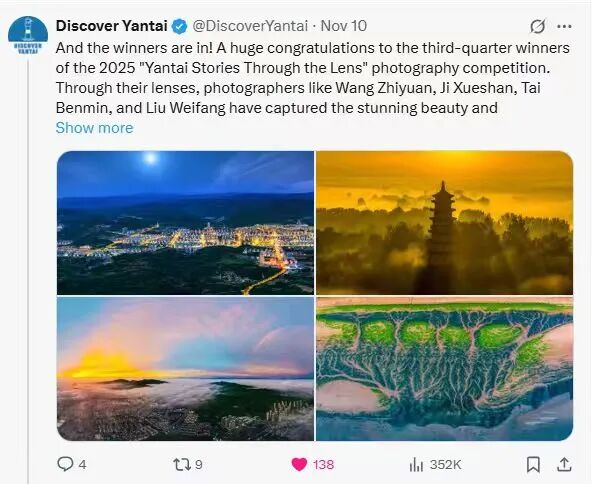View post analytics bar chart icon
This screenshot has width=607, height=484.
point(417,464)
